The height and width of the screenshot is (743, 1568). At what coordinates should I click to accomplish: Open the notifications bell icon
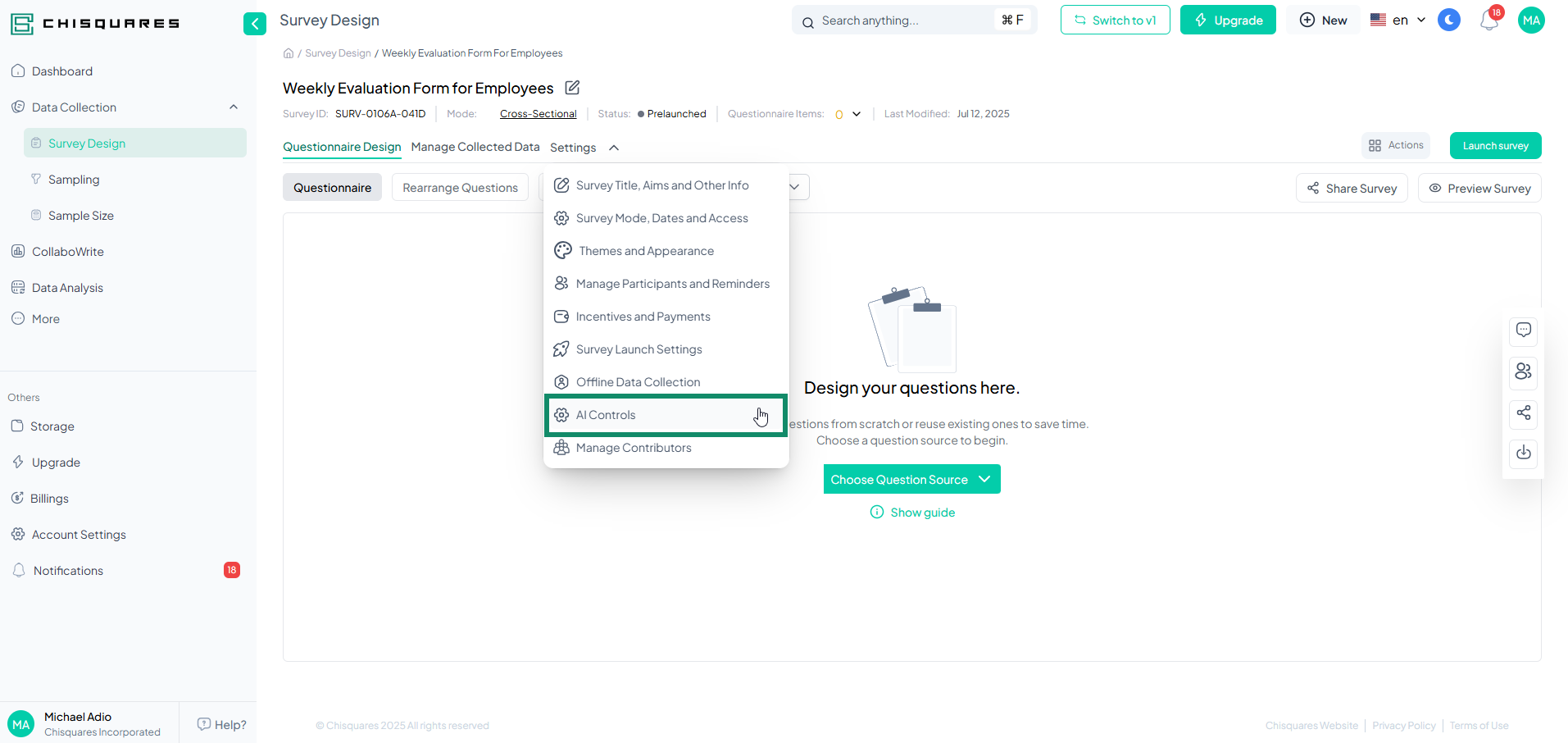(x=1488, y=21)
